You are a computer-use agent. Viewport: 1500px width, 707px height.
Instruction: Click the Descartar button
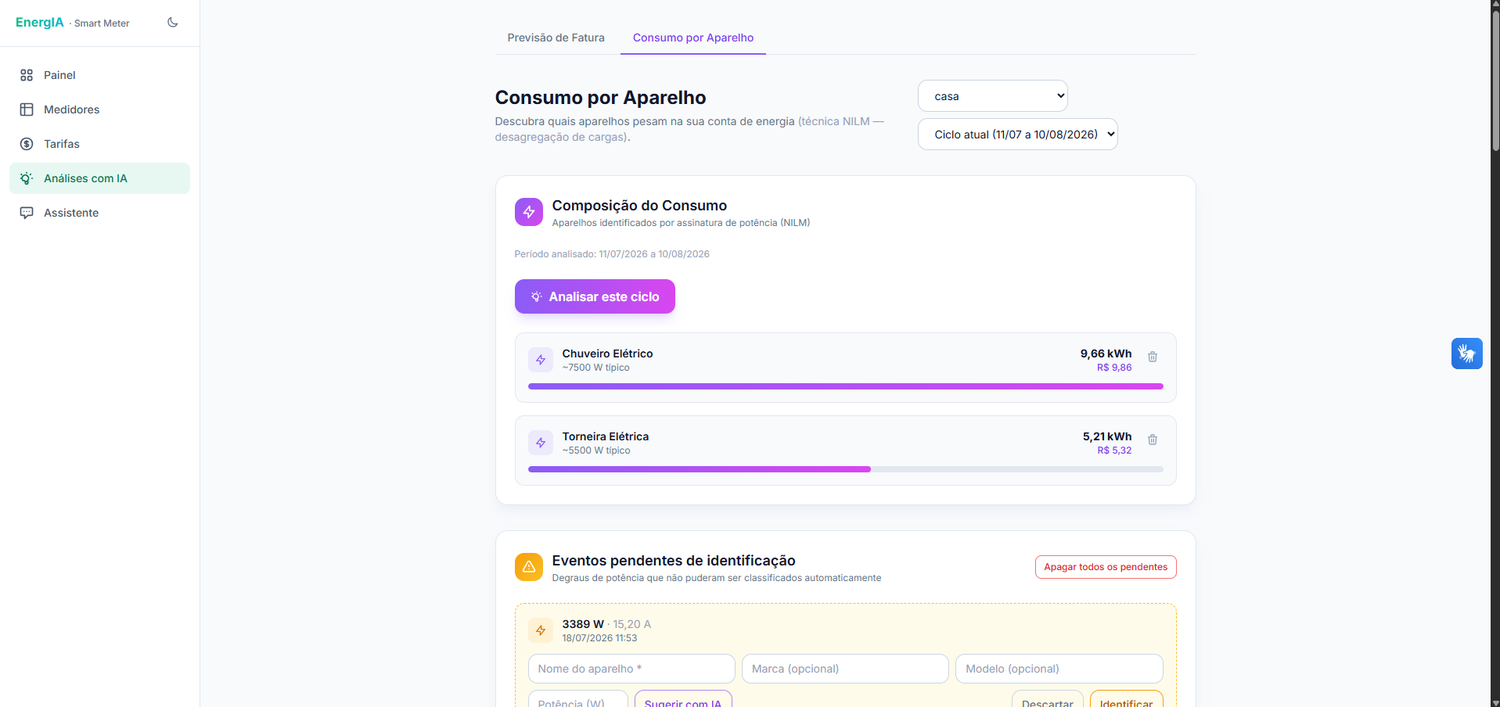pos(1048,699)
